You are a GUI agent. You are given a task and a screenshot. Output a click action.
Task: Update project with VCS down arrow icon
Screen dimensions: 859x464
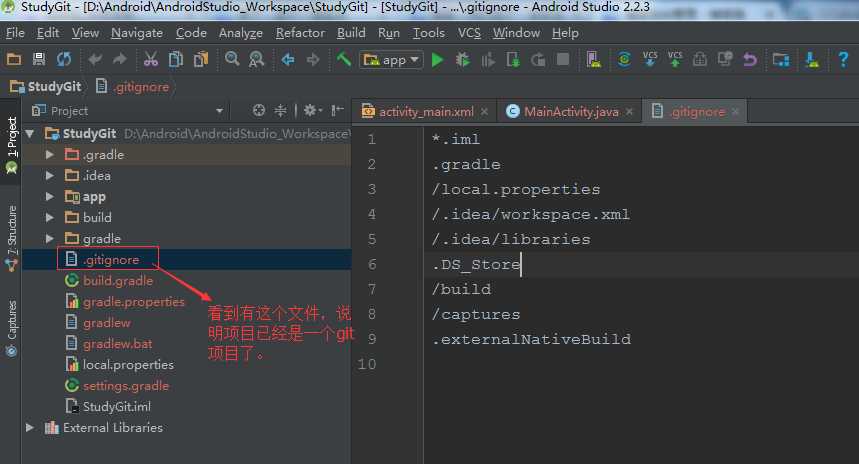coord(650,59)
